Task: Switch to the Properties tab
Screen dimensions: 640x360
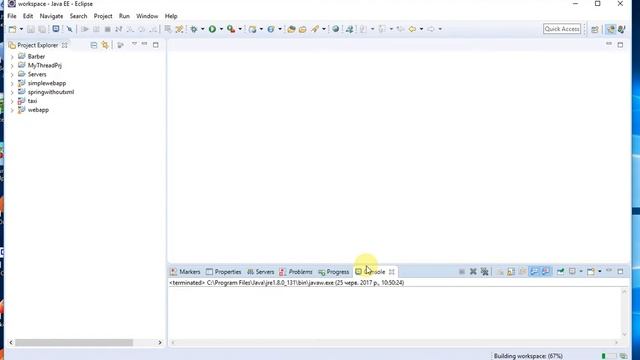Action: [x=223, y=272]
